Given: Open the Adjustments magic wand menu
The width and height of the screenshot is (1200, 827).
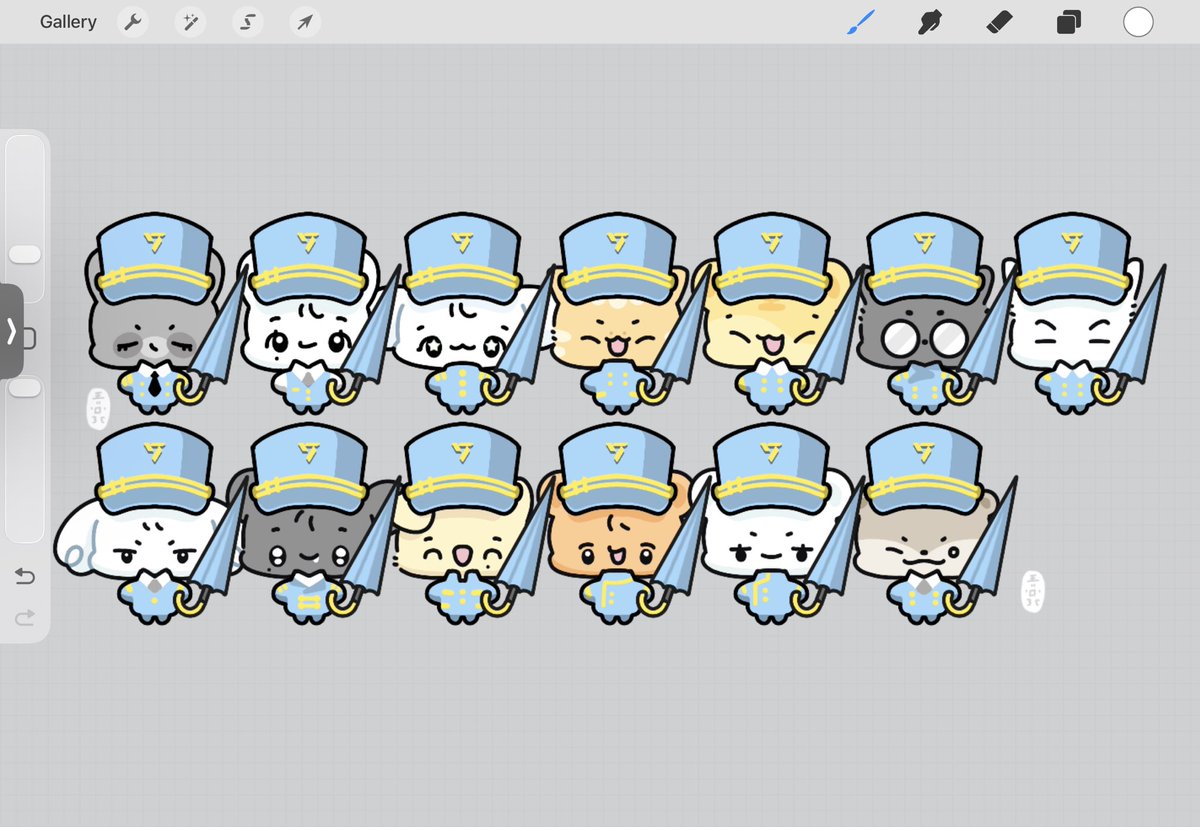Looking at the screenshot, I should (190, 22).
